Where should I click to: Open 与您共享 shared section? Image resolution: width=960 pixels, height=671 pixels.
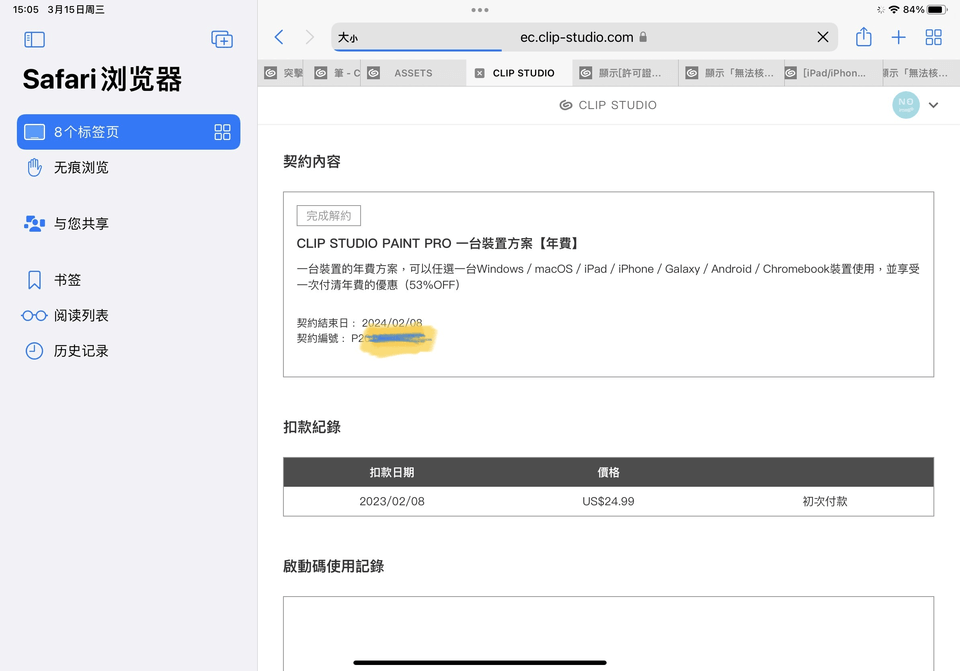[x=81, y=224]
